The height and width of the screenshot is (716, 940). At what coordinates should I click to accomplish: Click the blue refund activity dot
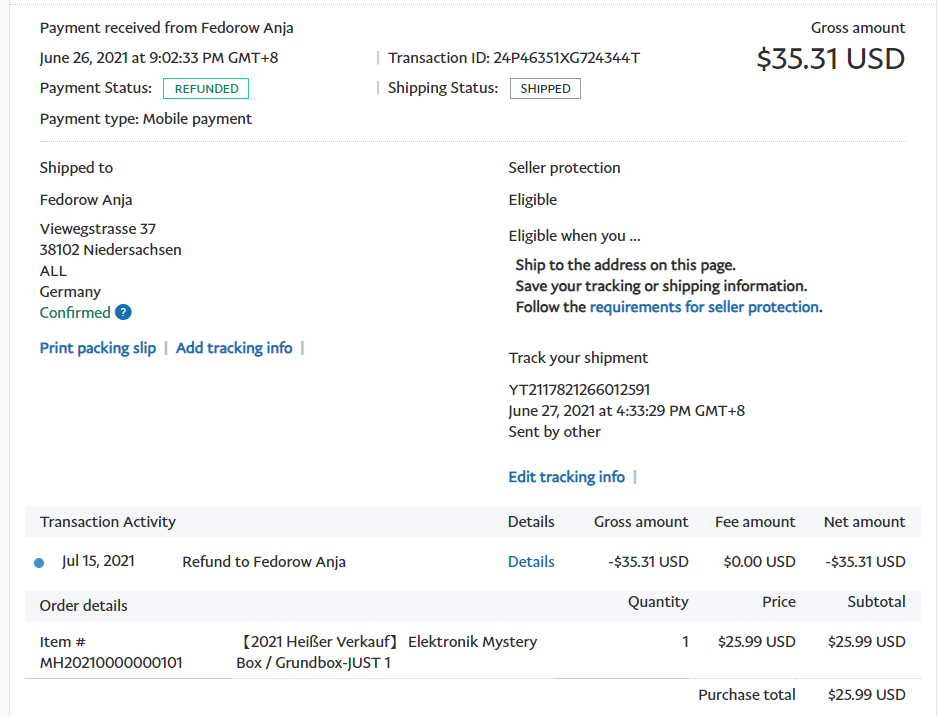click(39, 563)
